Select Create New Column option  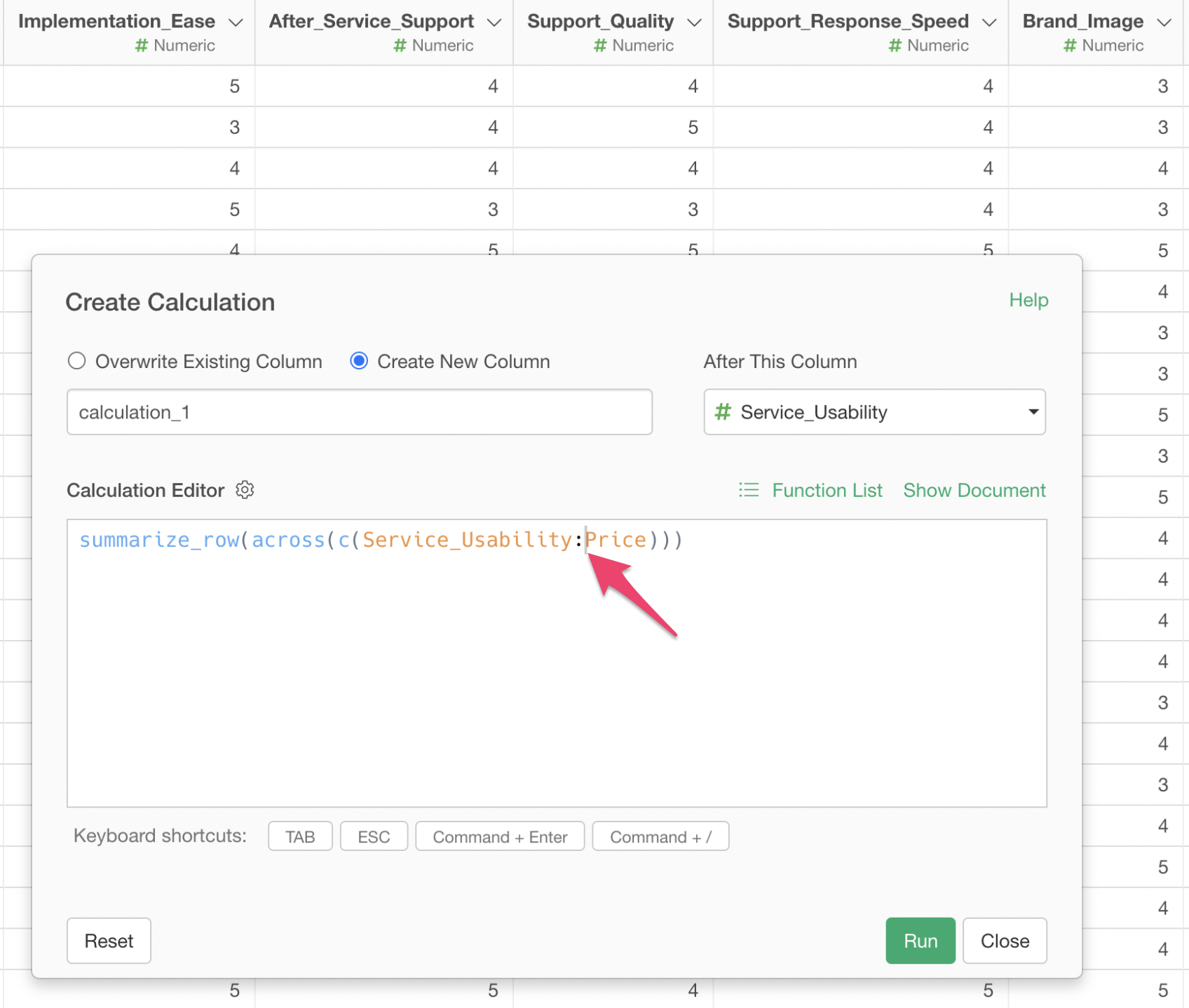click(x=359, y=361)
